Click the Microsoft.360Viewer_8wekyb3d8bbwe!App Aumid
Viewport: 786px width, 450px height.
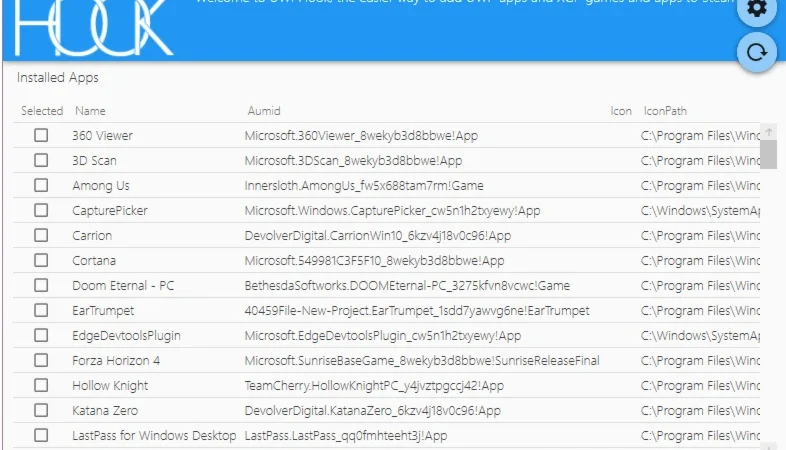click(x=361, y=135)
